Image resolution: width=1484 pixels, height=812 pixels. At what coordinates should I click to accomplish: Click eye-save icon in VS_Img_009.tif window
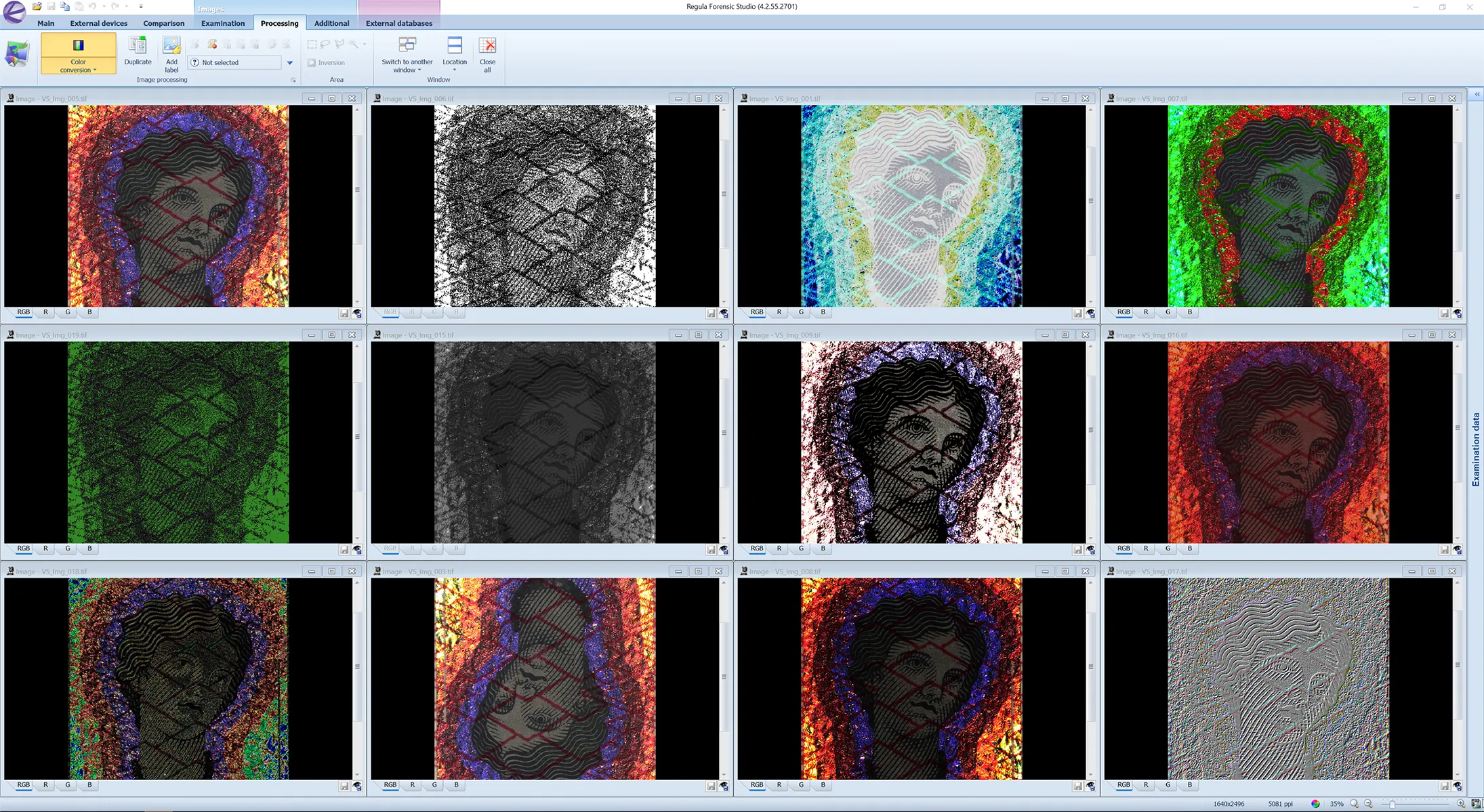(1090, 549)
